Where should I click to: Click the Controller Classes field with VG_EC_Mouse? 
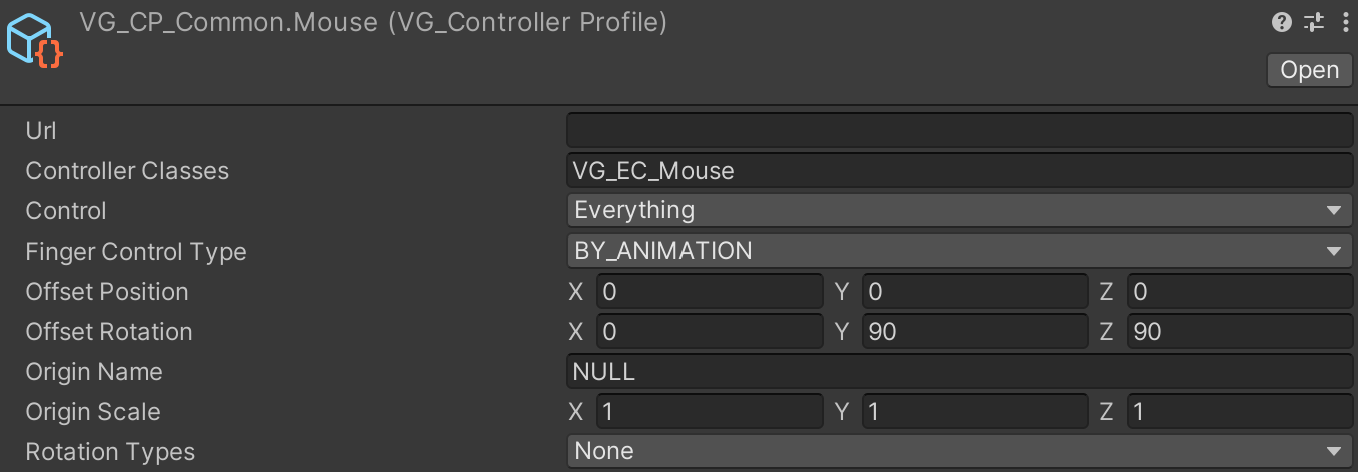tap(960, 171)
